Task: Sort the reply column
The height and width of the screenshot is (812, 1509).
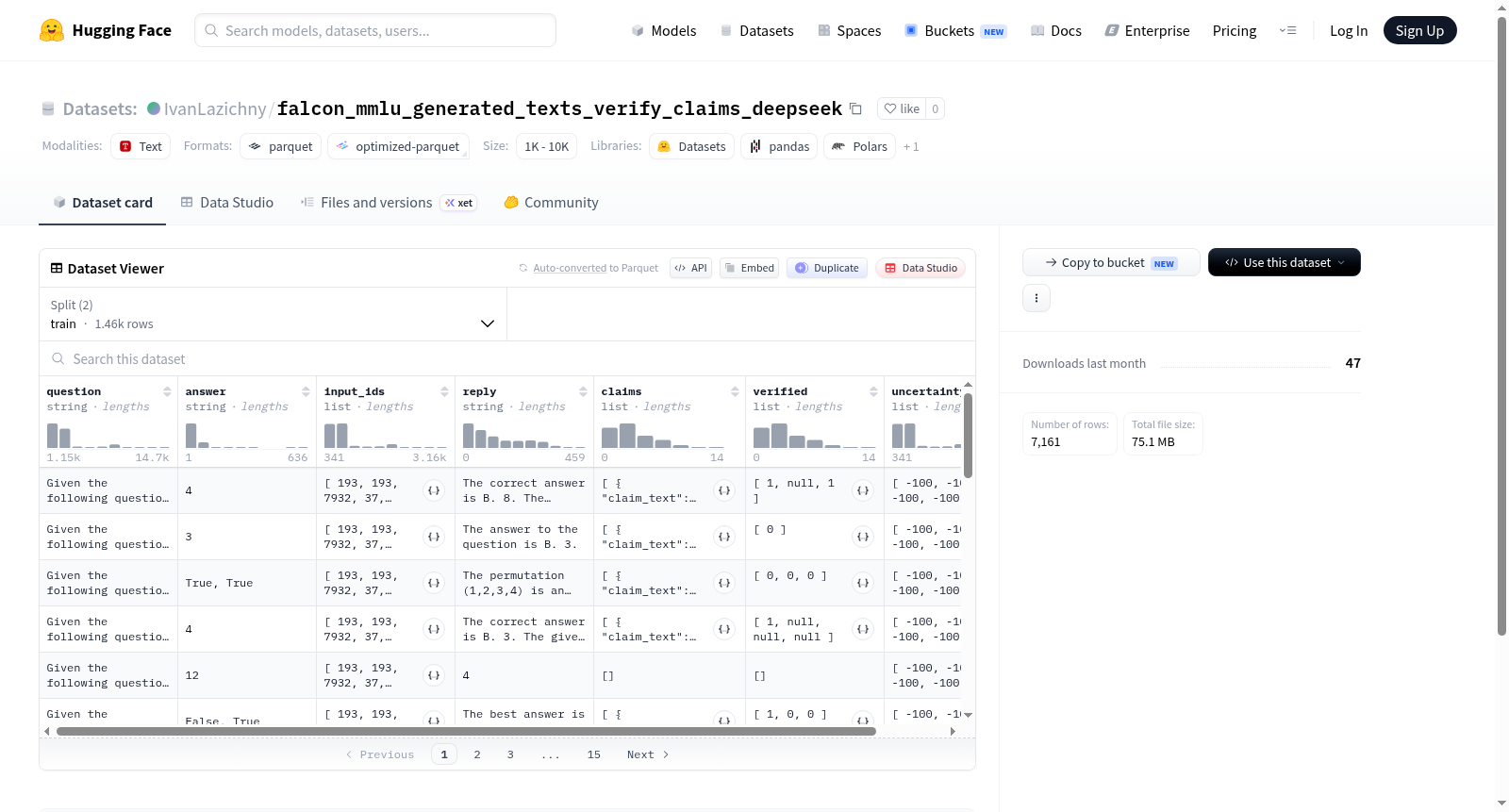Action: coord(583,391)
